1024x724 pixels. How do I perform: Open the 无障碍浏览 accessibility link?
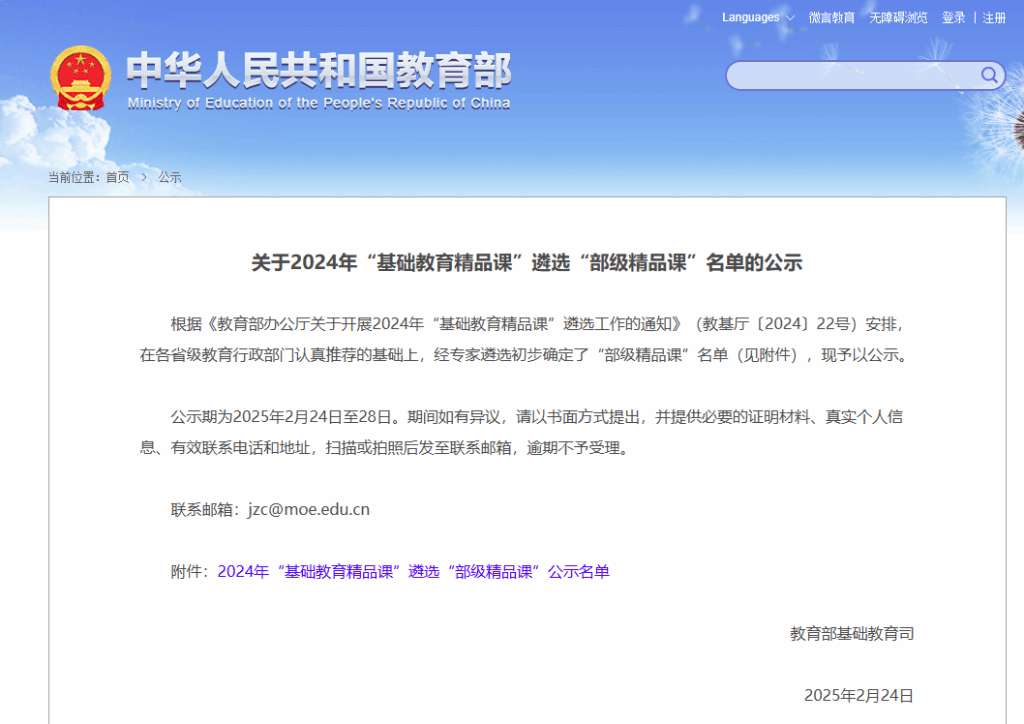[898, 18]
